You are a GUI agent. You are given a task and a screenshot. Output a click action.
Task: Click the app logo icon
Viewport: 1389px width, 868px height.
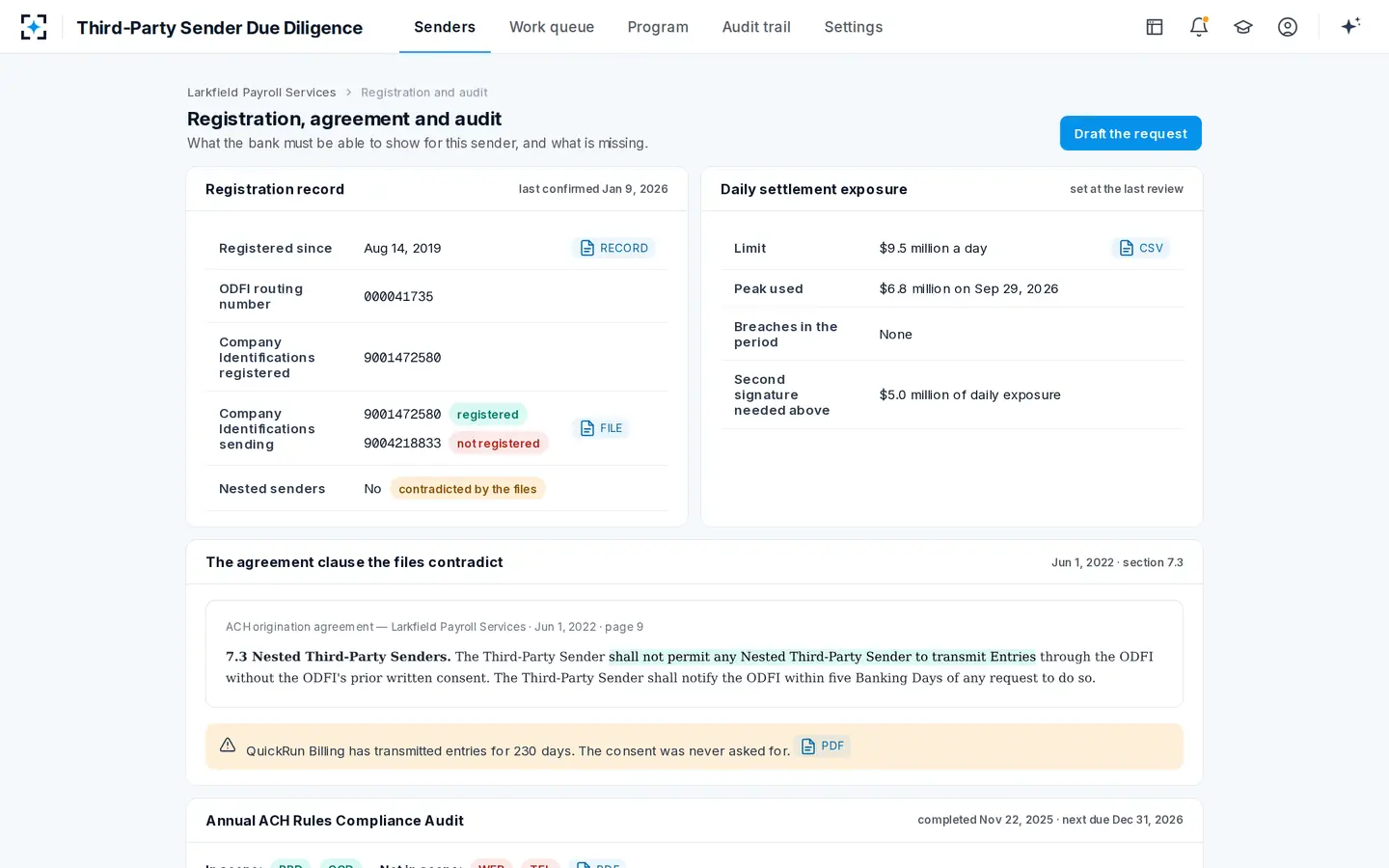click(x=34, y=27)
